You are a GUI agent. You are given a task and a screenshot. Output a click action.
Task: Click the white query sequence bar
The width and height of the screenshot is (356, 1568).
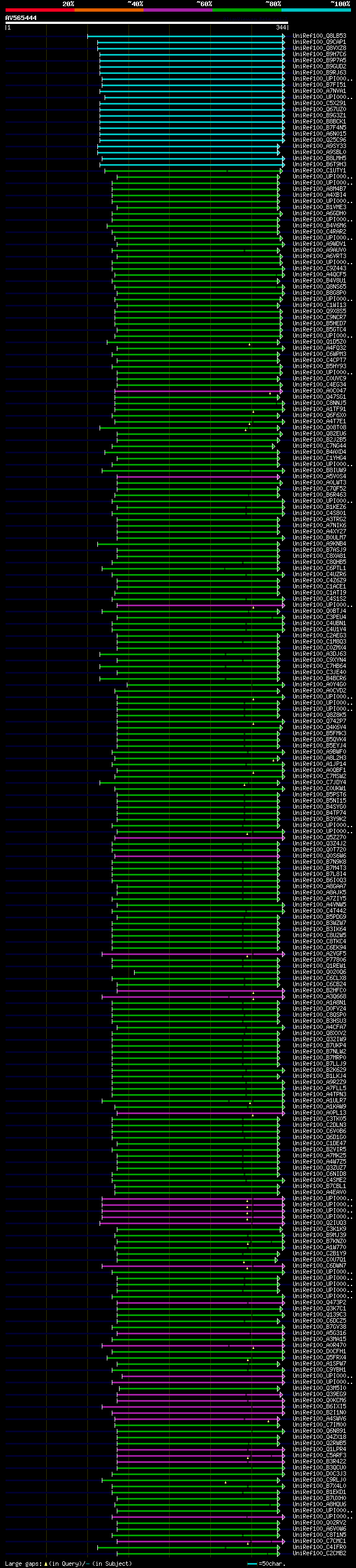click(x=147, y=23)
